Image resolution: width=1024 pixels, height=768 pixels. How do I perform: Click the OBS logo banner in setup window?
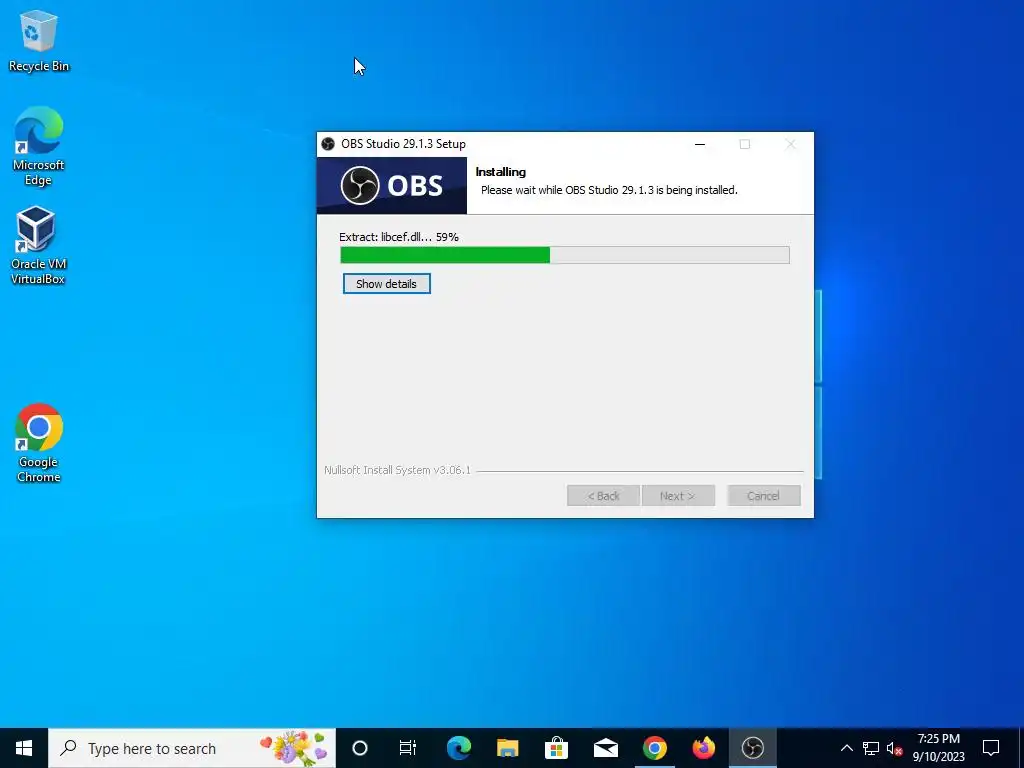tap(392, 185)
